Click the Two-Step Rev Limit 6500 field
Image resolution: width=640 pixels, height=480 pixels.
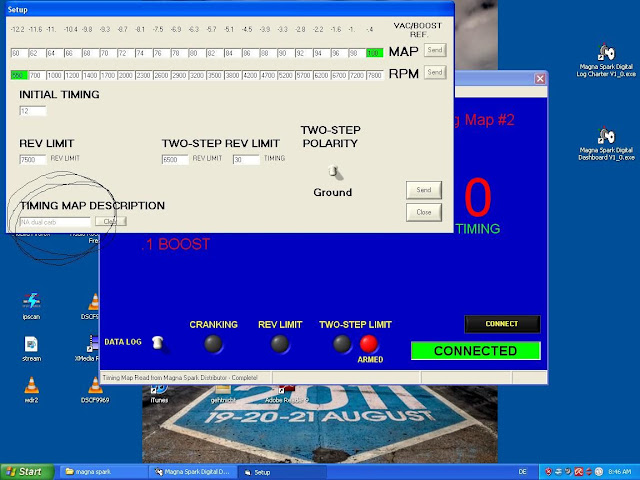pos(175,160)
